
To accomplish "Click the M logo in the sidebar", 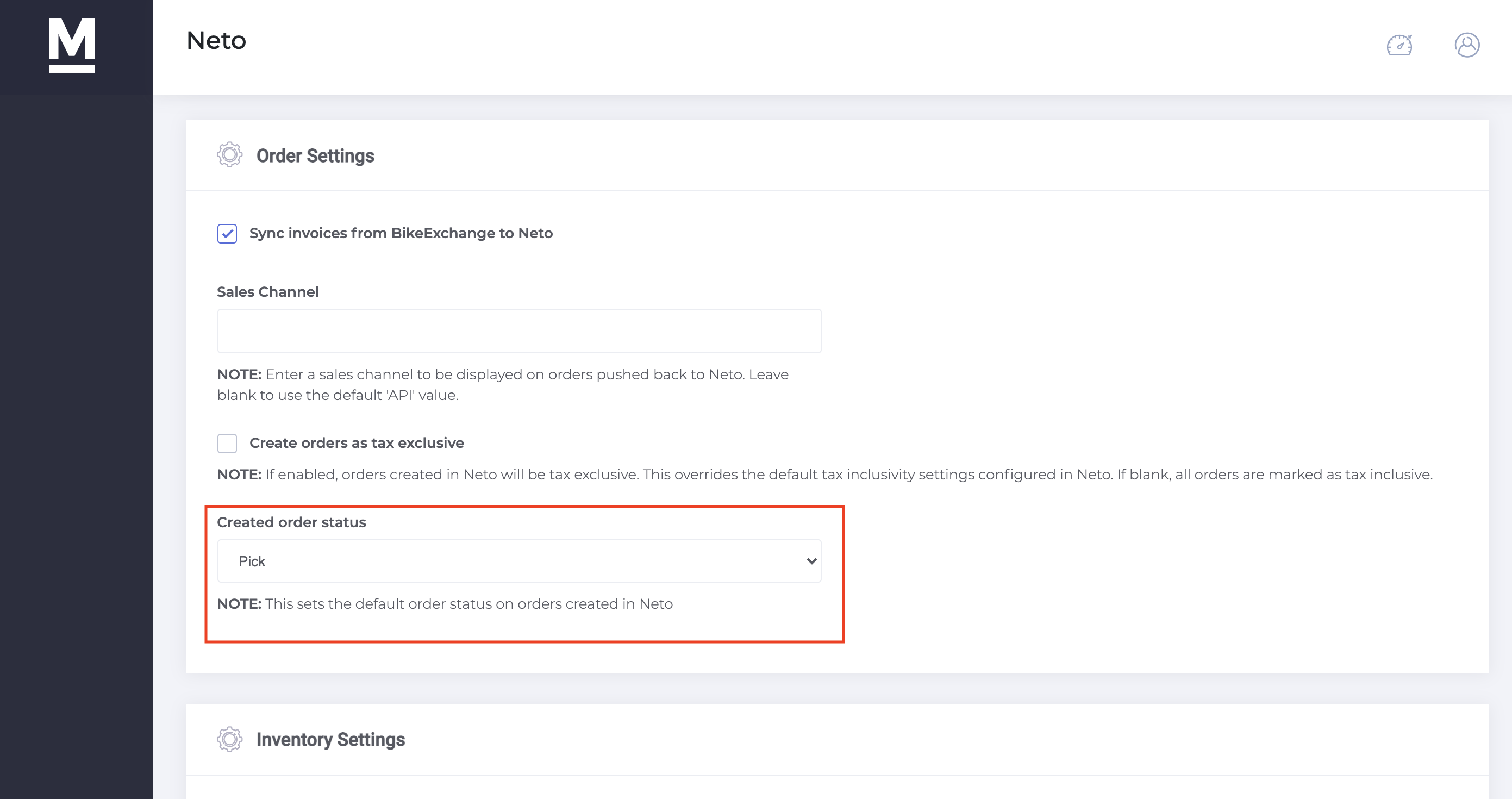I will click(72, 45).
